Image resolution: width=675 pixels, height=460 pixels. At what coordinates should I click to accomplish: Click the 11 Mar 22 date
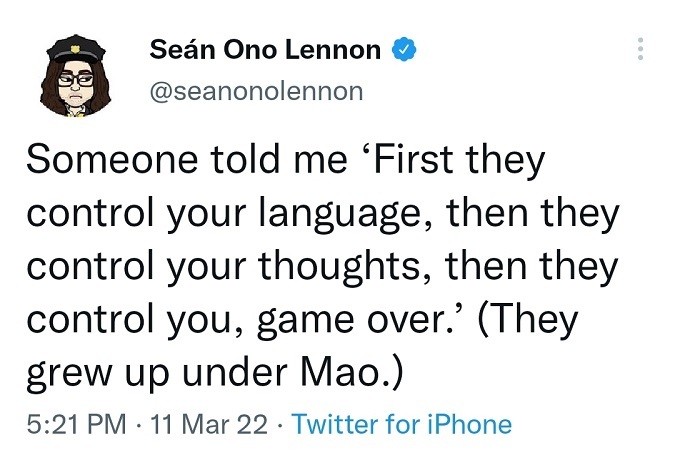coord(209,424)
